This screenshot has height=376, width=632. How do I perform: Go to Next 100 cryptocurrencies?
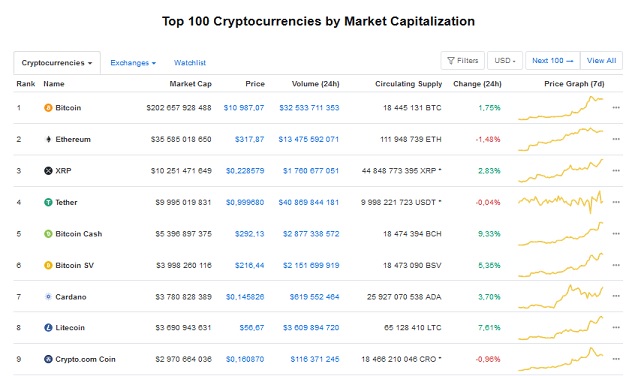click(553, 60)
